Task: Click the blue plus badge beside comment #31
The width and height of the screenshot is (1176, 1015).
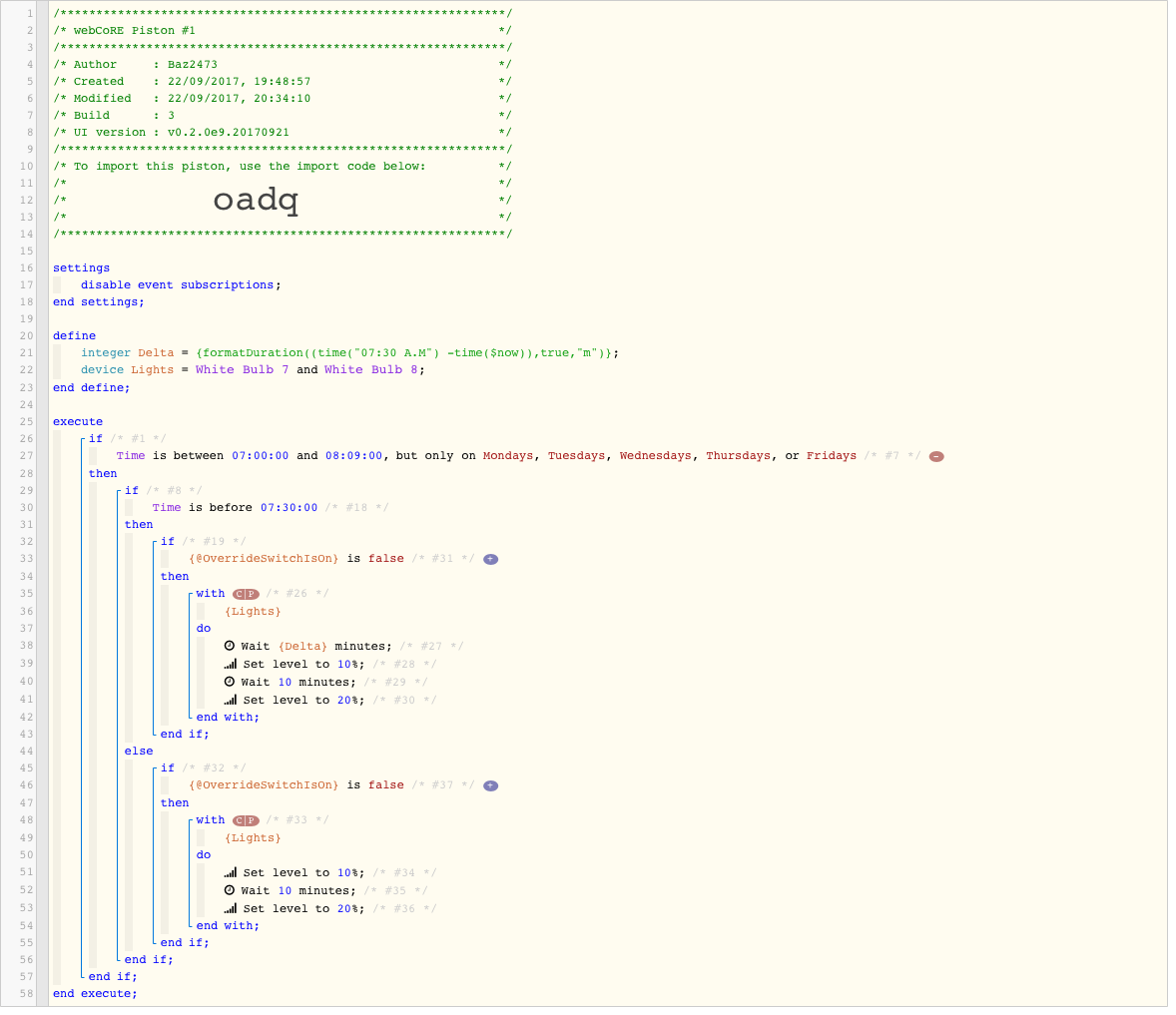Action: pos(490,559)
